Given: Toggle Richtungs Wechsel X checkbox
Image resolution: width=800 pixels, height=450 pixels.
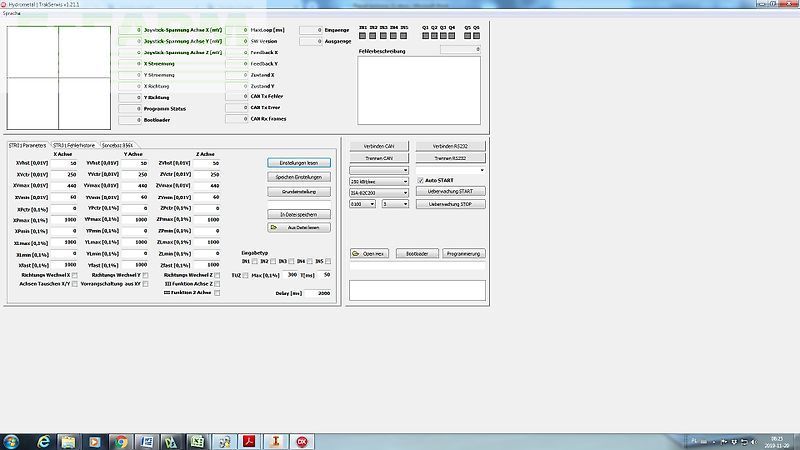Looking at the screenshot, I should coord(74,275).
